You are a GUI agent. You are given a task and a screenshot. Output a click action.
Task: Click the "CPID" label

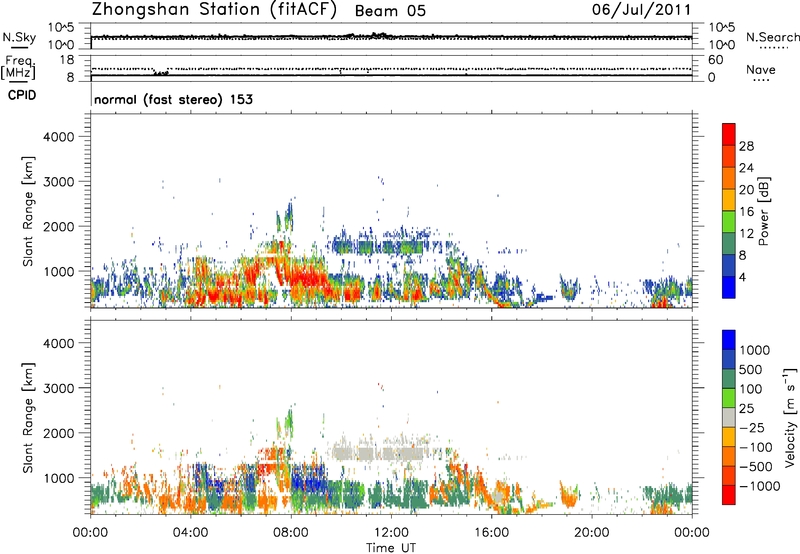[x=22, y=95]
